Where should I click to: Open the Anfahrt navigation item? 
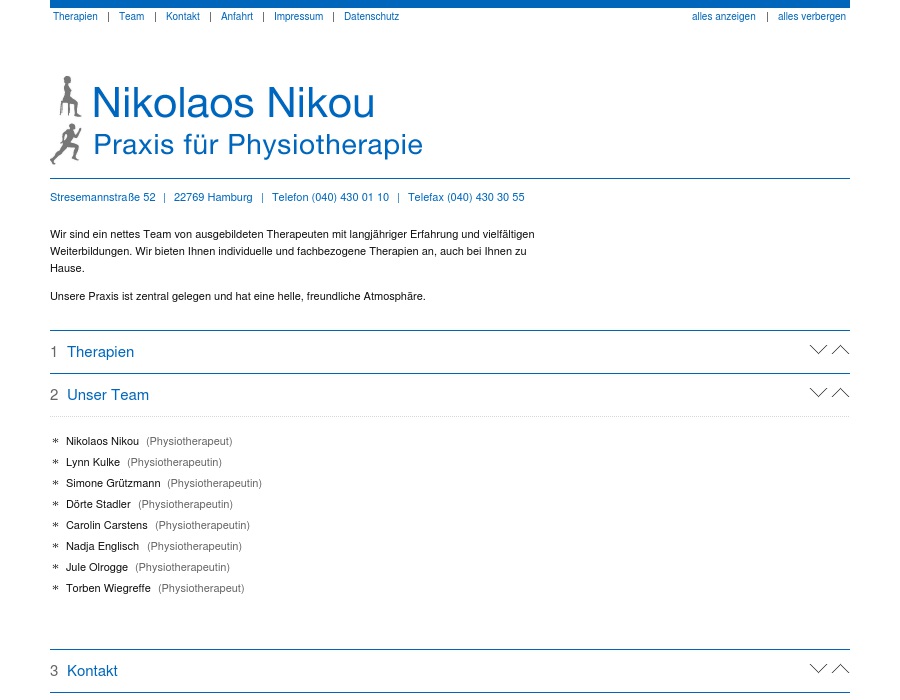pyautogui.click(x=237, y=16)
